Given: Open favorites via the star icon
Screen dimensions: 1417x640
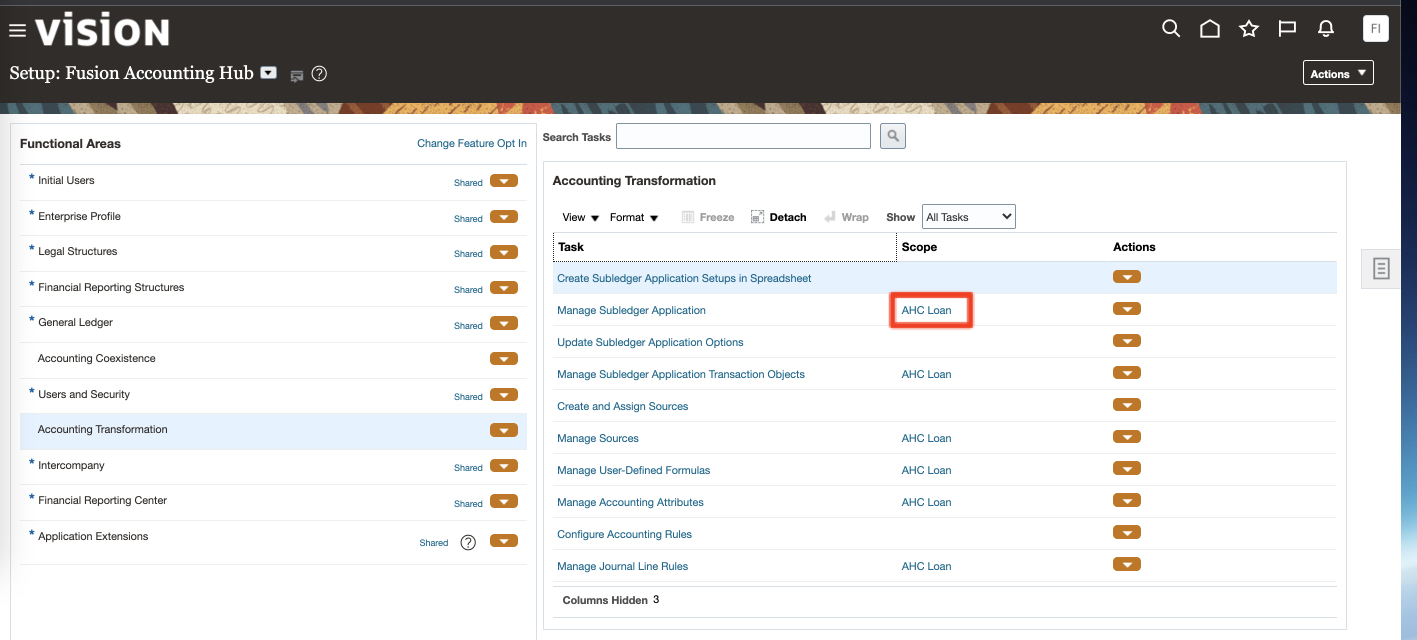Looking at the screenshot, I should (x=1248, y=29).
